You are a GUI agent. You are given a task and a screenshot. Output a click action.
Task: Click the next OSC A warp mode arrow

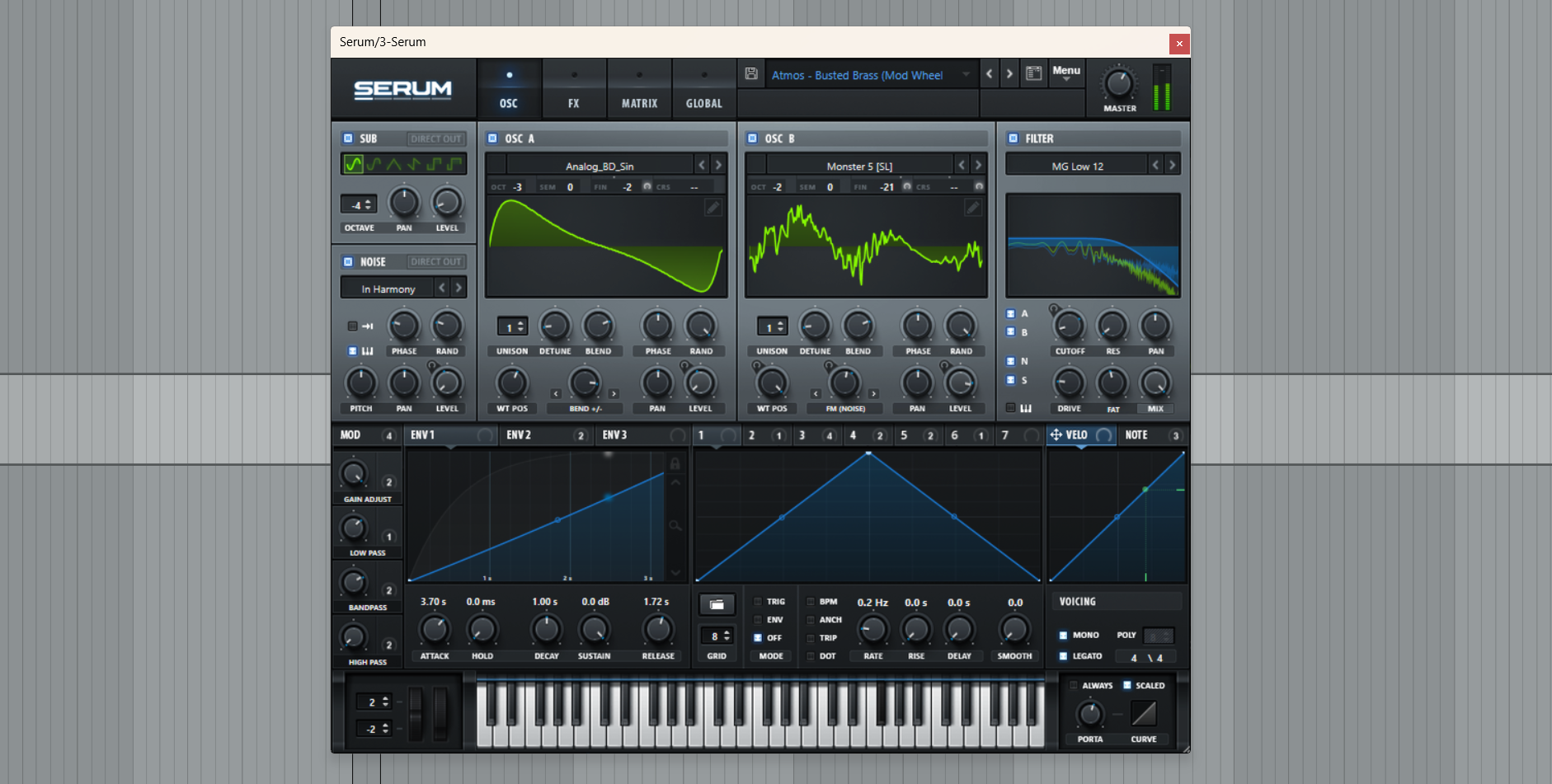click(x=614, y=394)
